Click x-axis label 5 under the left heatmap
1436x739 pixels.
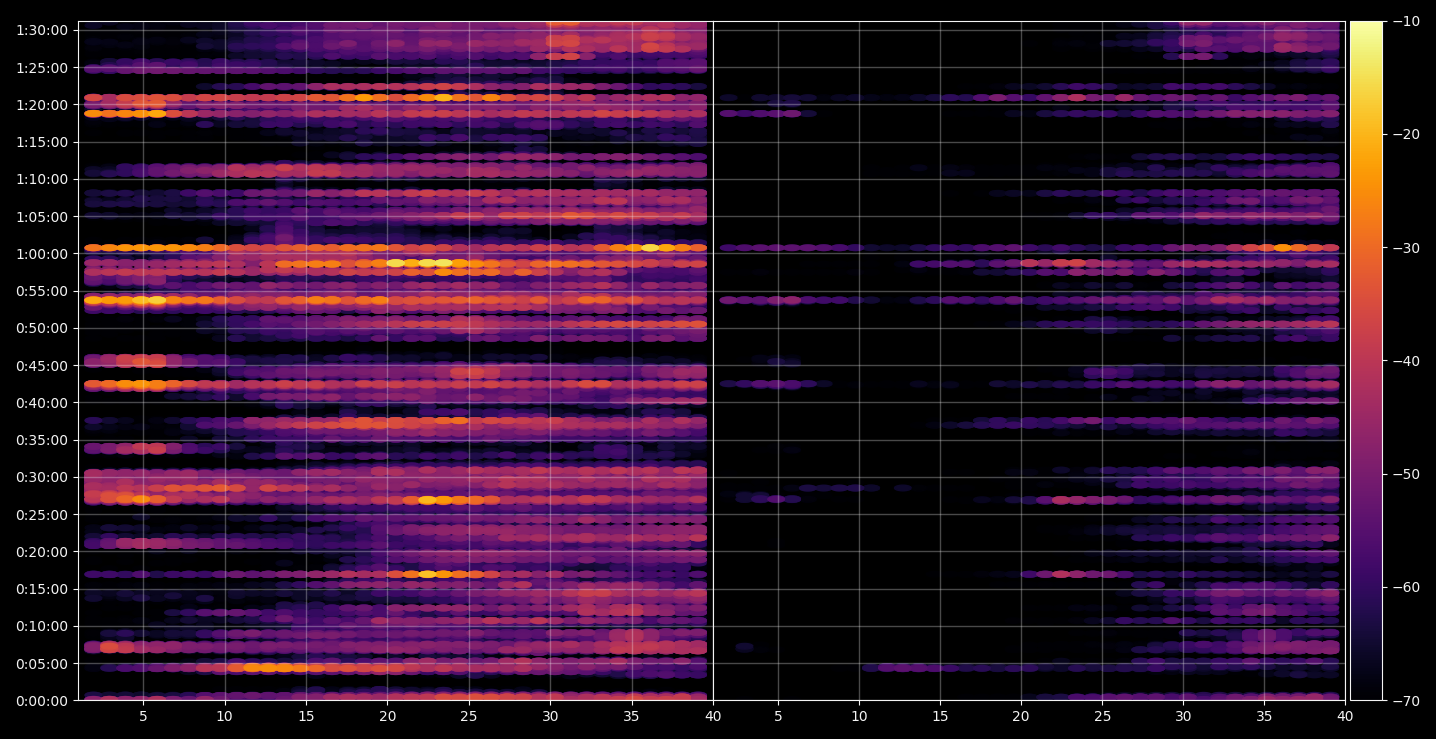click(x=143, y=717)
